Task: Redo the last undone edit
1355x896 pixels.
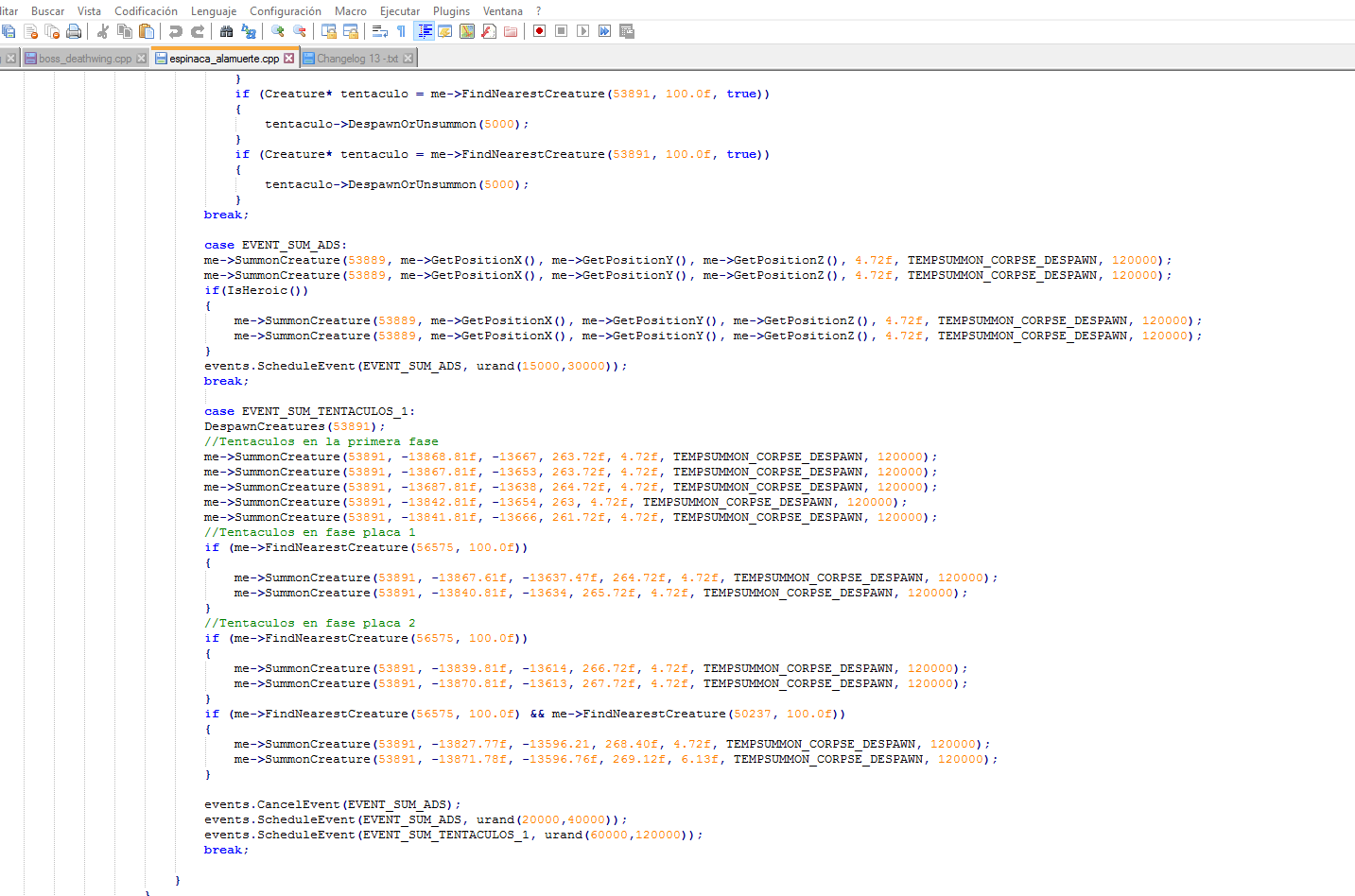Action: [x=198, y=31]
